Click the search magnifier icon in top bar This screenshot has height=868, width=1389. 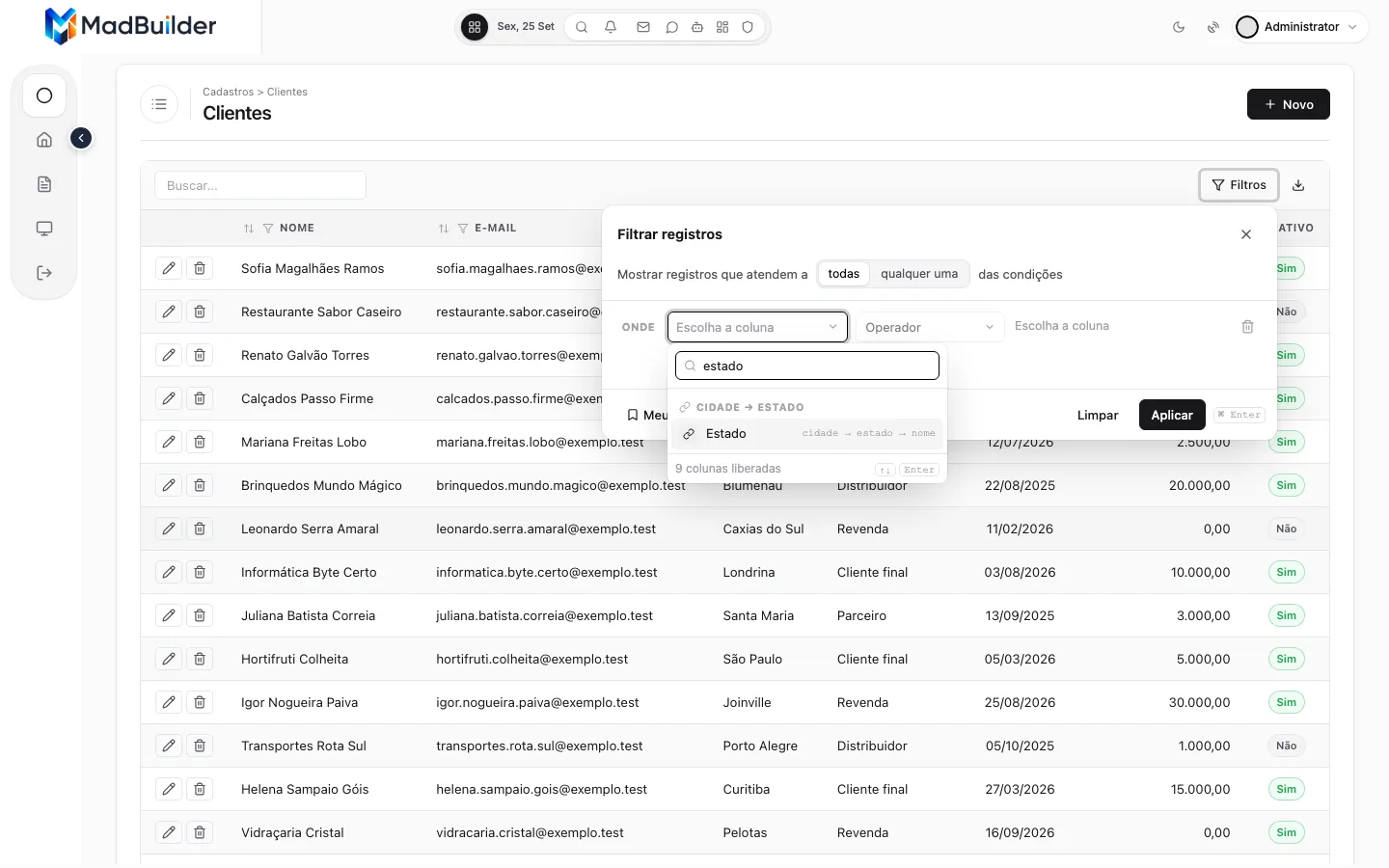582,27
